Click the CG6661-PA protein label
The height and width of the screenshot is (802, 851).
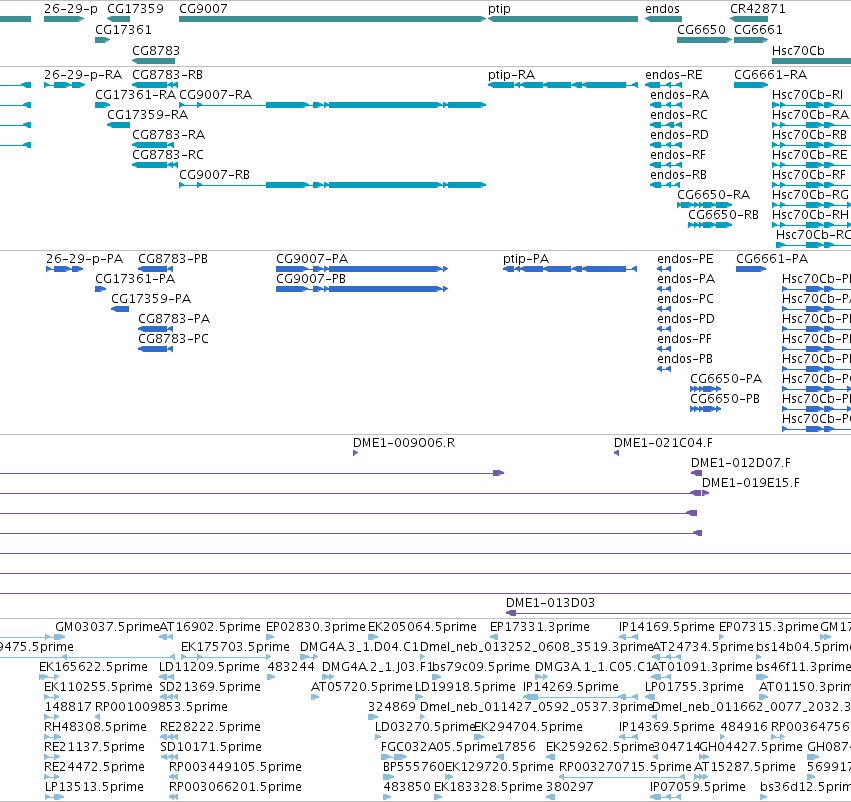[772, 259]
